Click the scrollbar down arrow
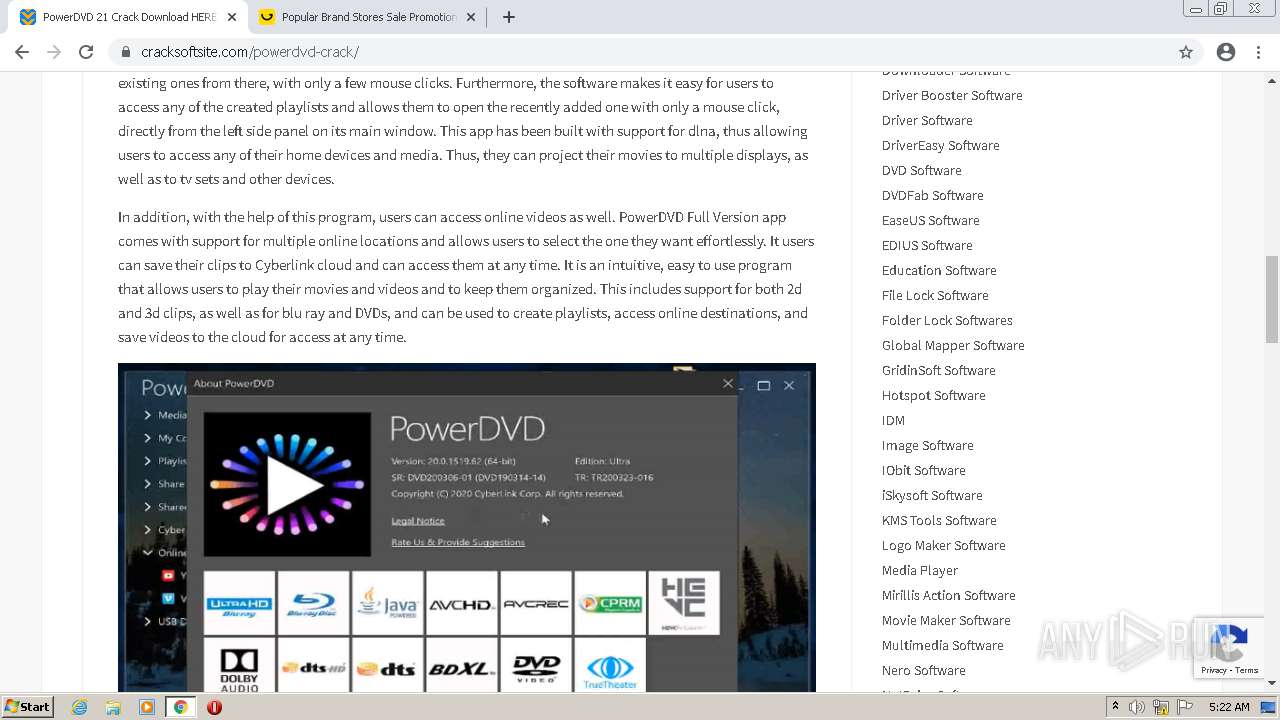The image size is (1280, 720). [x=1272, y=684]
